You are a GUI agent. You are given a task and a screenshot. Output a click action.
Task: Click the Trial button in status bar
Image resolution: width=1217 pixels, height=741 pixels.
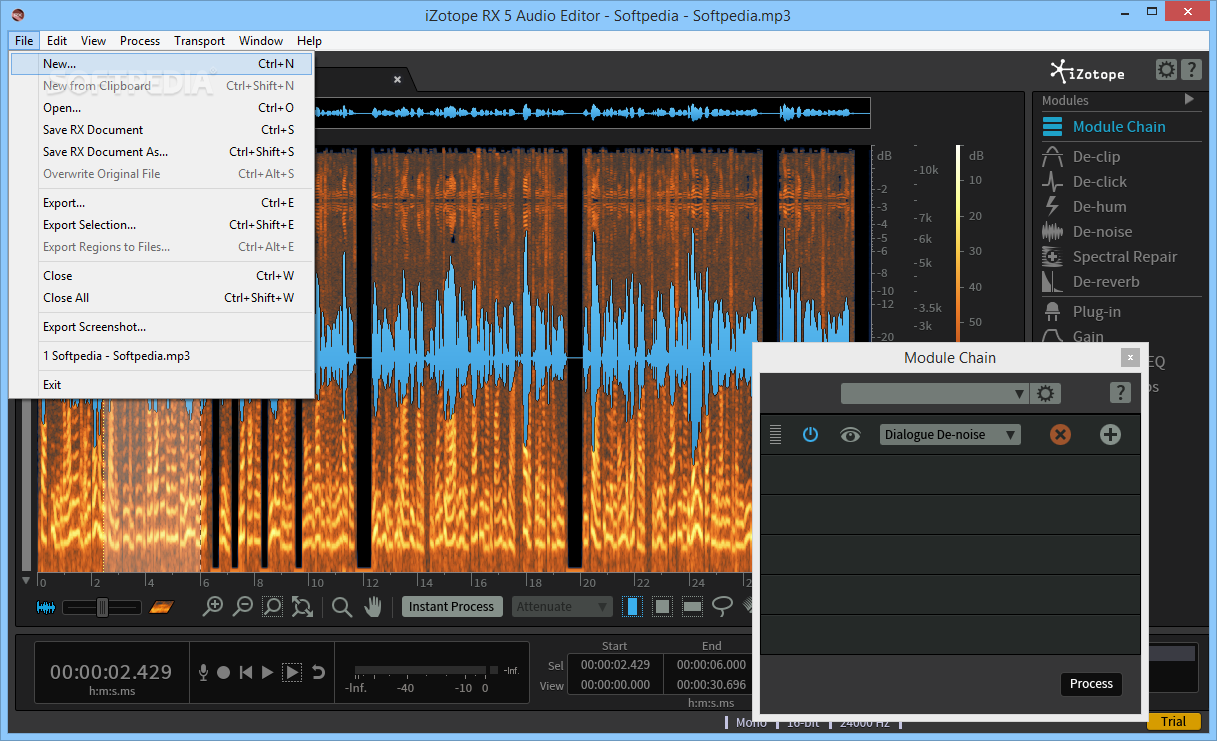(x=1174, y=722)
